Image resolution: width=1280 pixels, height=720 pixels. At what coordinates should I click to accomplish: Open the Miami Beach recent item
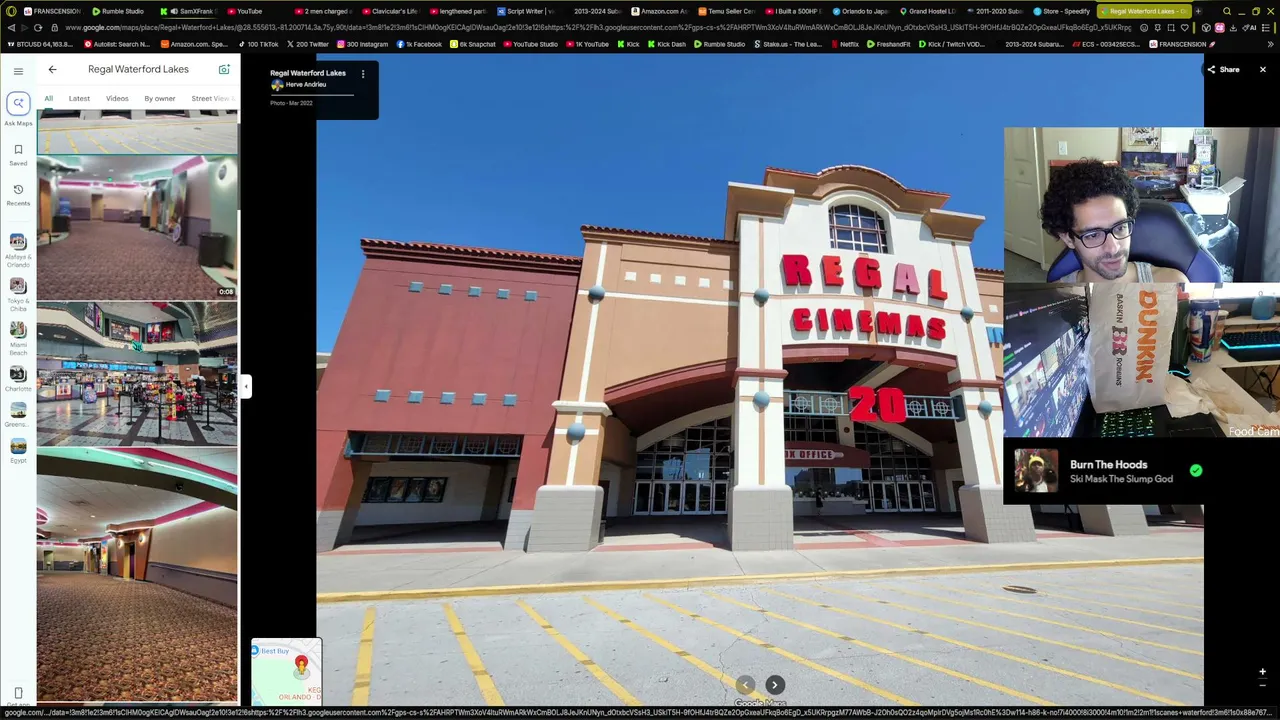(18, 338)
